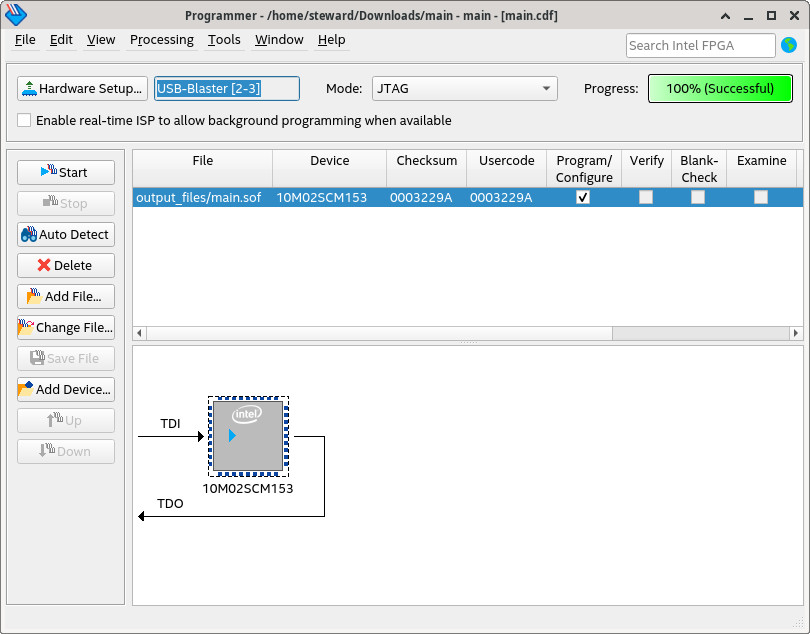Enable Examine checkbox for main.sof
The image size is (810, 634).
pos(760,197)
